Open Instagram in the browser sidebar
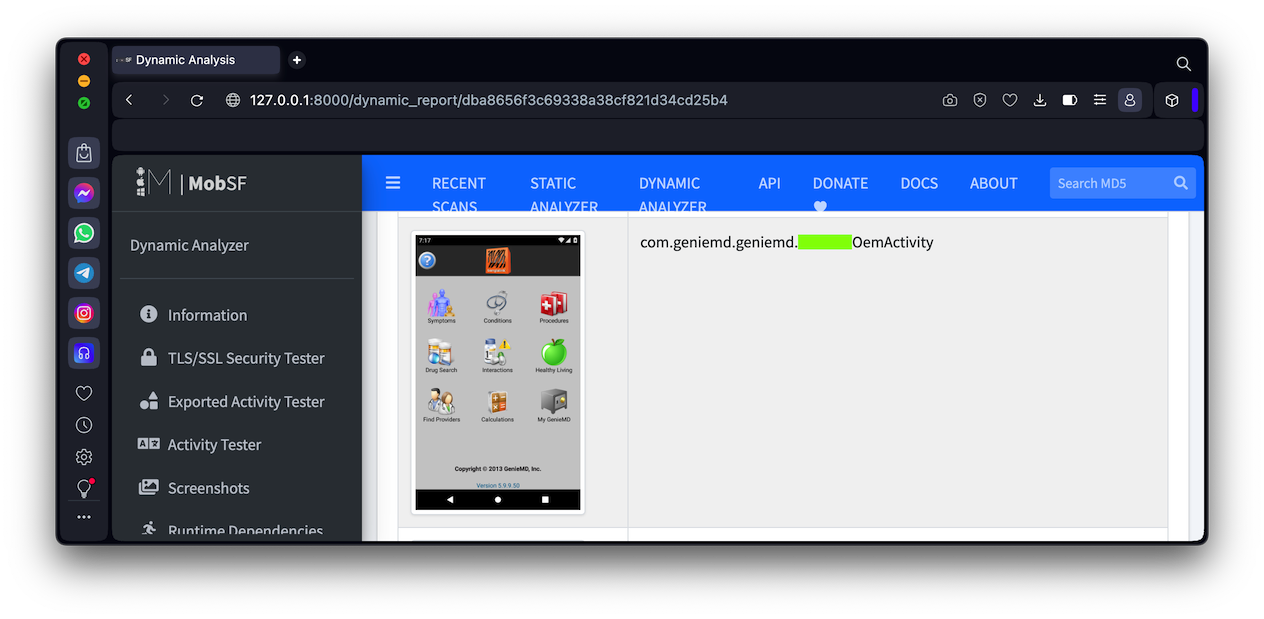The height and width of the screenshot is (619, 1264). (84, 313)
